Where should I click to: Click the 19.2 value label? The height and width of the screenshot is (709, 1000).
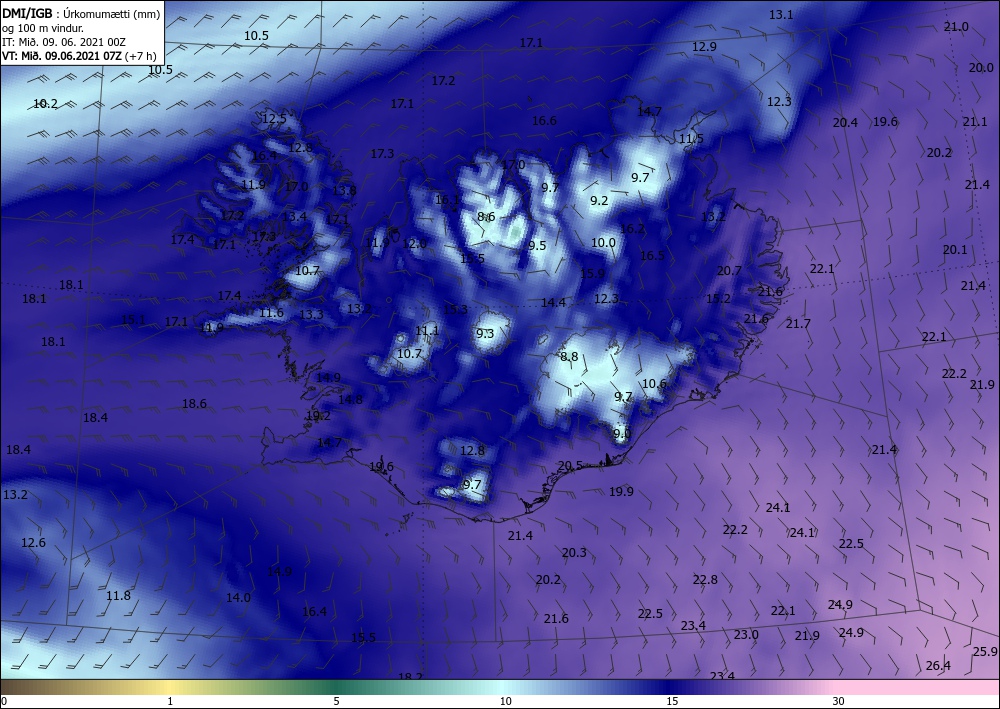pos(318,416)
